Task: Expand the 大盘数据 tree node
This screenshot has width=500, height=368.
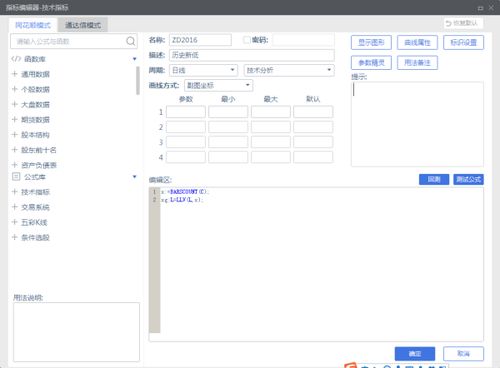Action: [14, 104]
